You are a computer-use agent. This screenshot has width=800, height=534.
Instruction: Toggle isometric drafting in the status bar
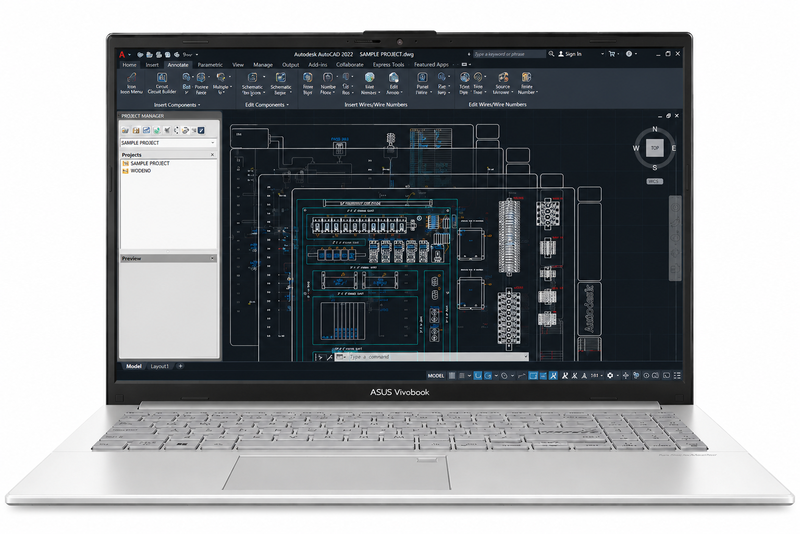click(504, 375)
